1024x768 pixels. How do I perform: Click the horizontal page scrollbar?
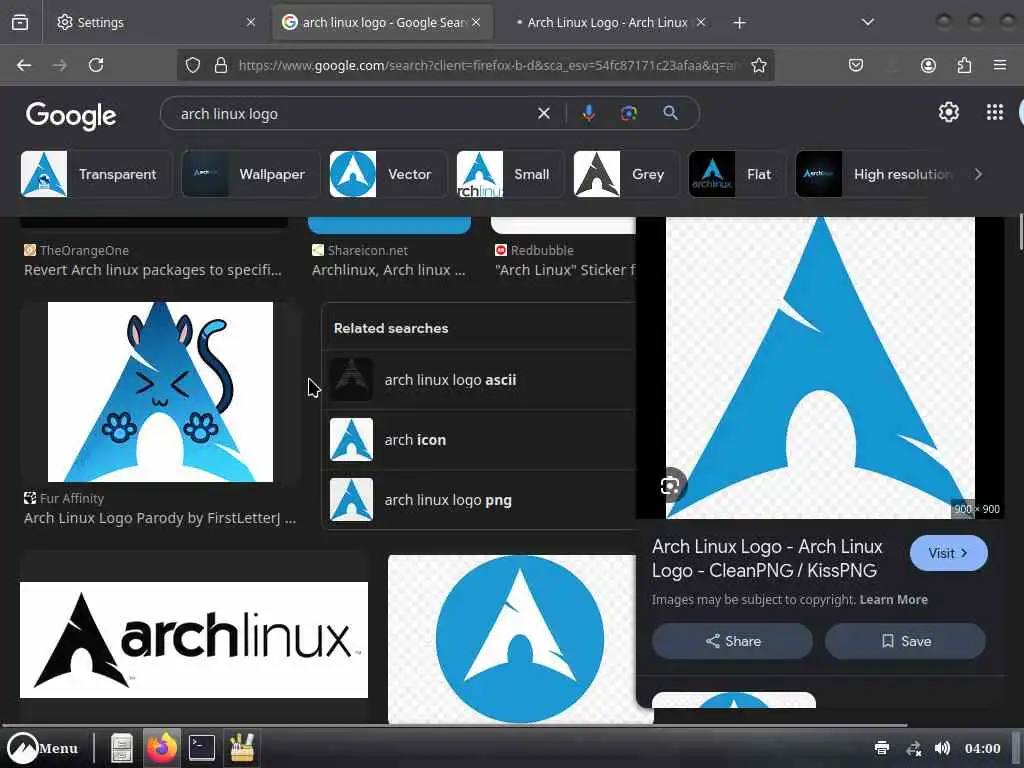click(455, 726)
